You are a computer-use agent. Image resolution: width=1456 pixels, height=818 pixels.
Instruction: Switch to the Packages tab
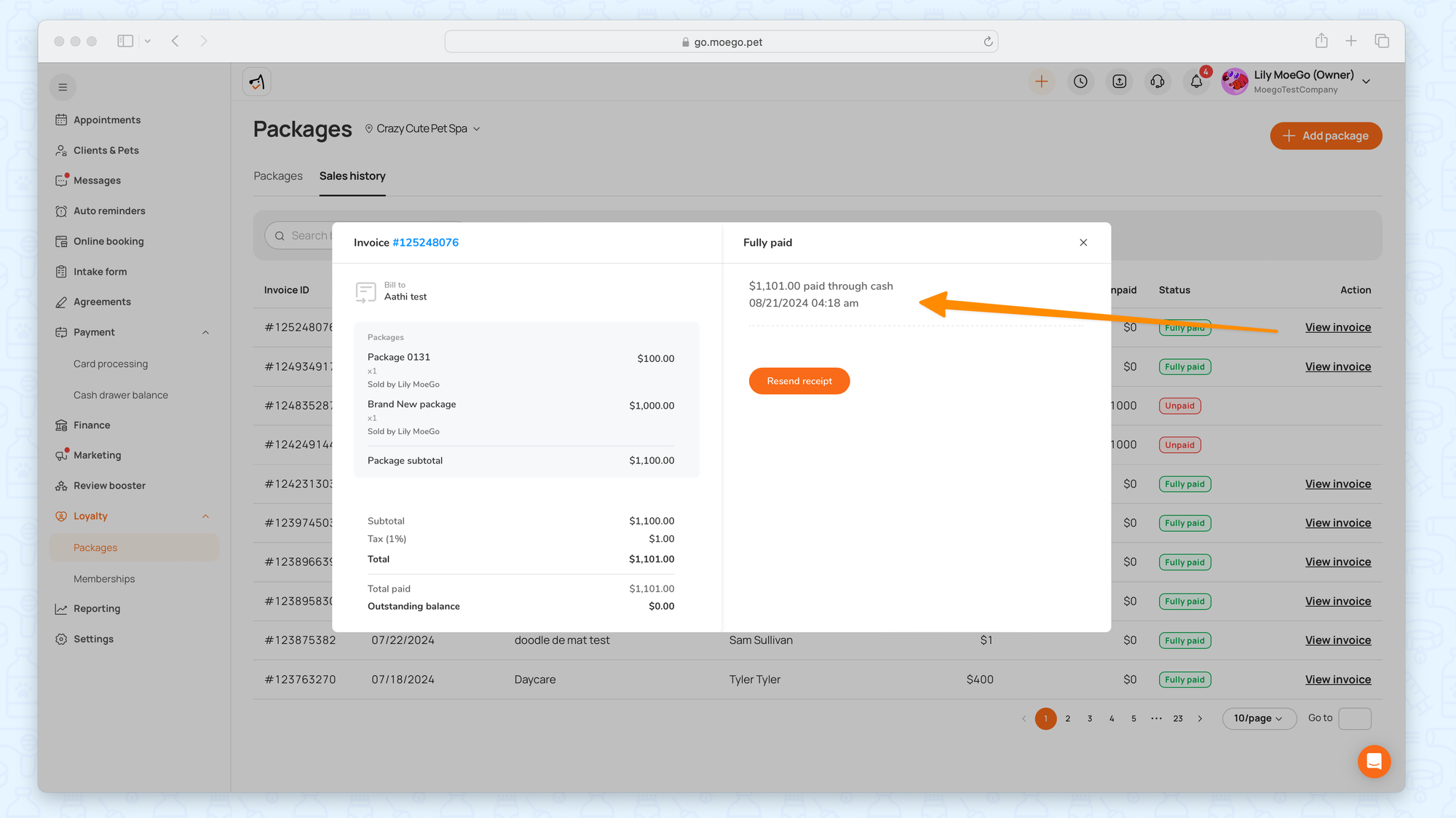click(278, 176)
